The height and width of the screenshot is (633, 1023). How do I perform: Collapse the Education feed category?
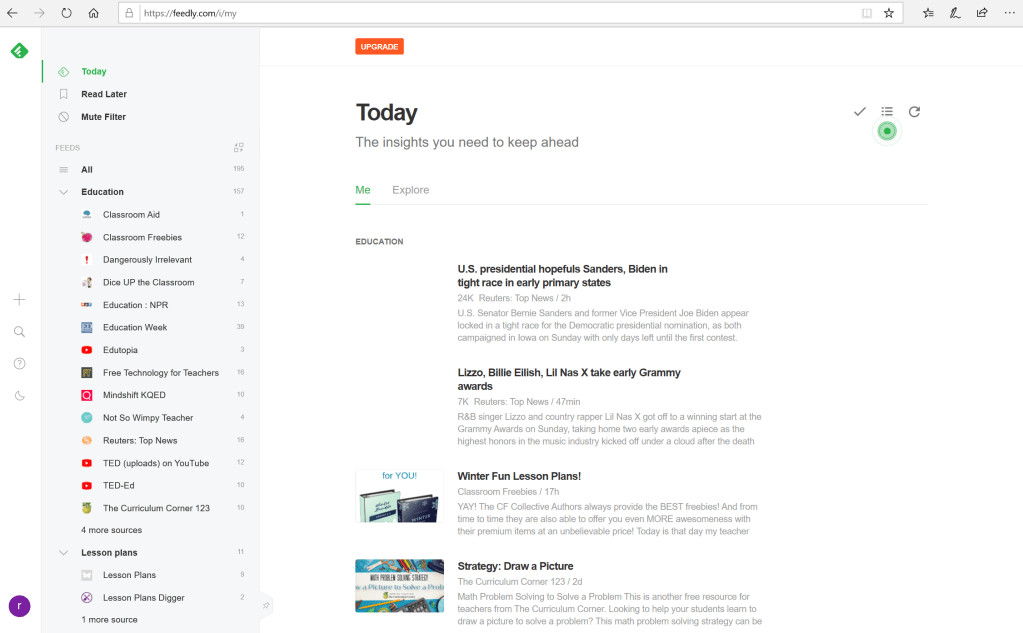(64, 192)
